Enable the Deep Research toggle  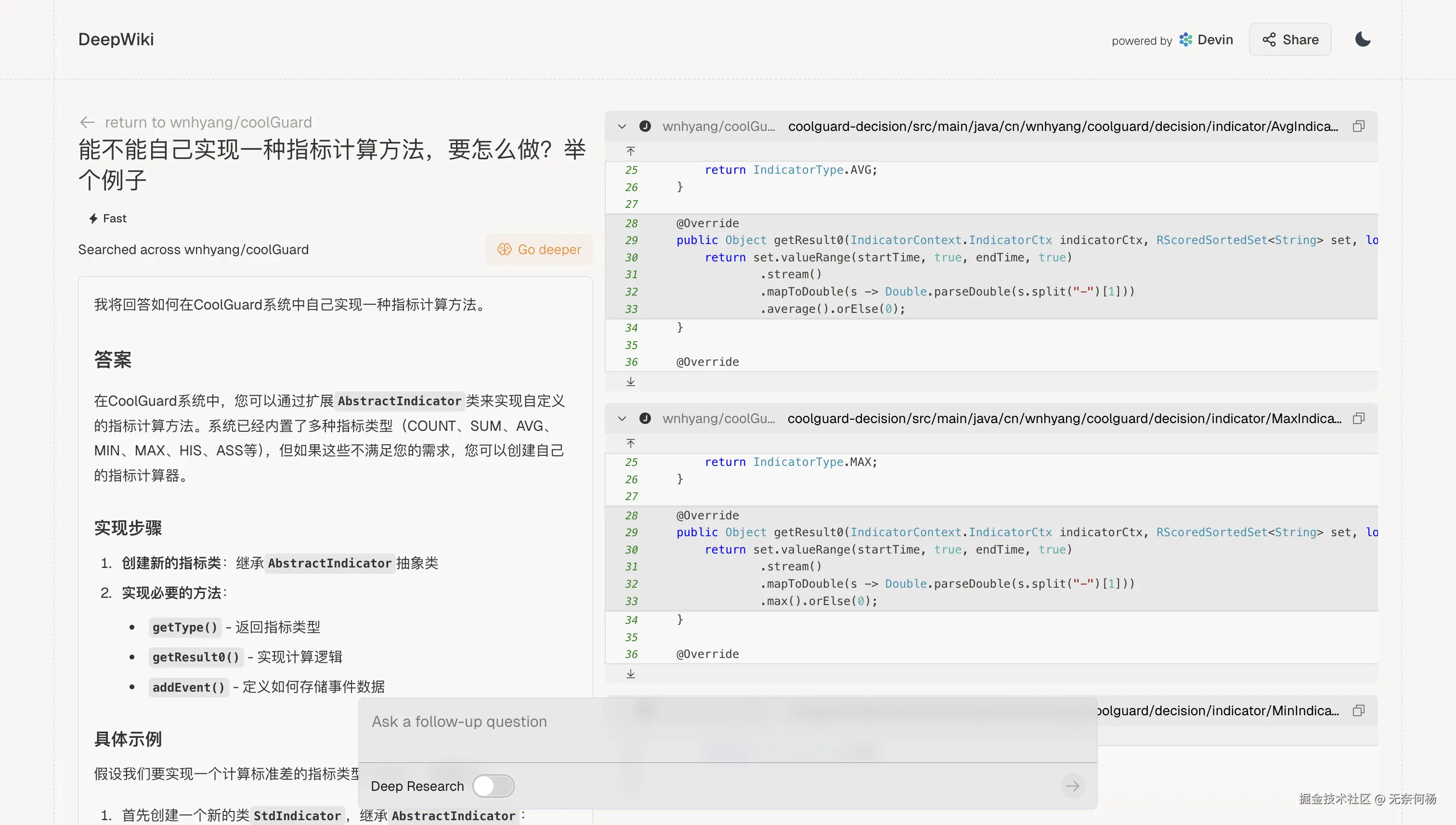coord(493,786)
